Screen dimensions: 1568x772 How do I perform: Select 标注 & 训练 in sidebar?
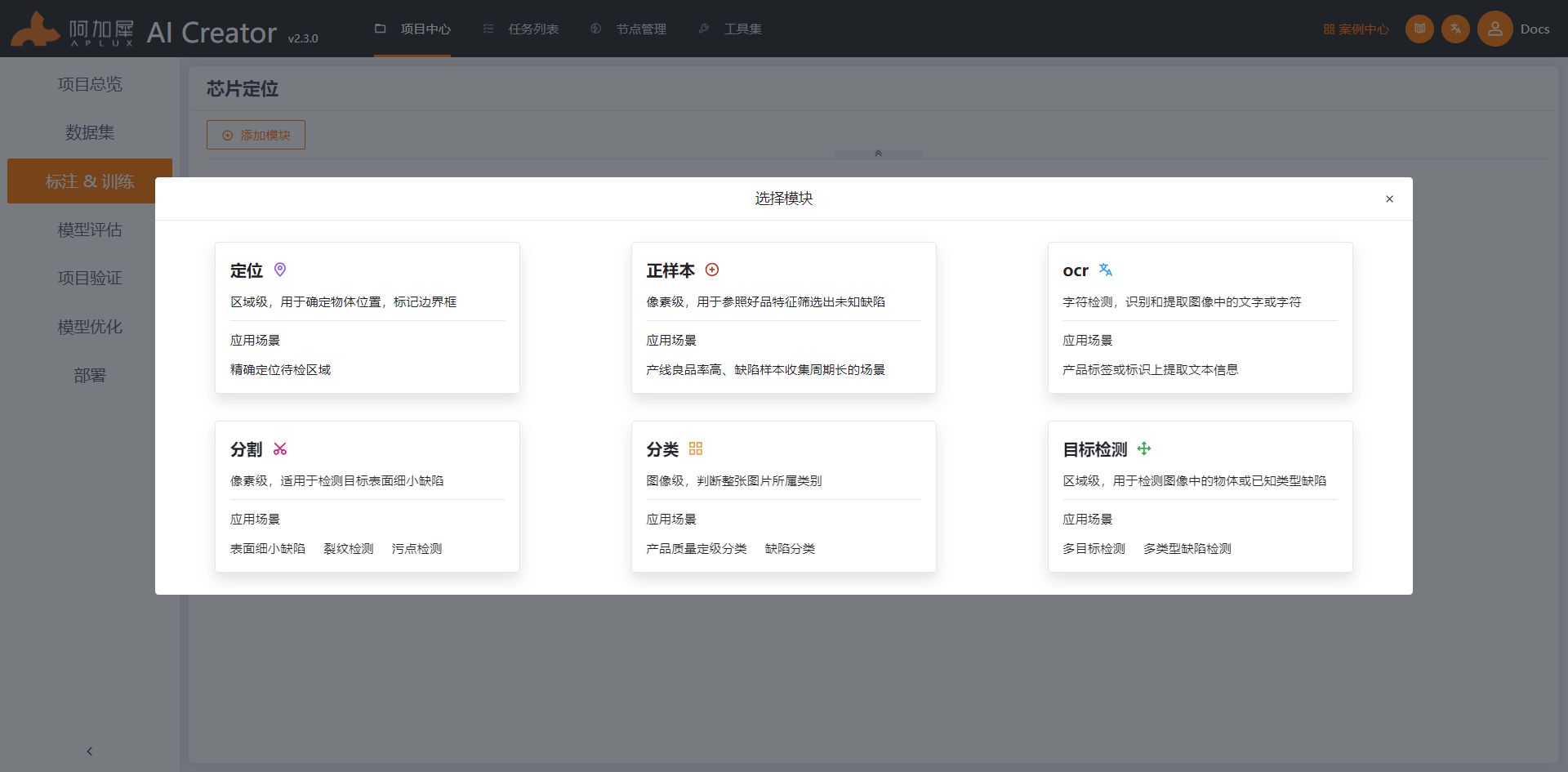[x=90, y=181]
